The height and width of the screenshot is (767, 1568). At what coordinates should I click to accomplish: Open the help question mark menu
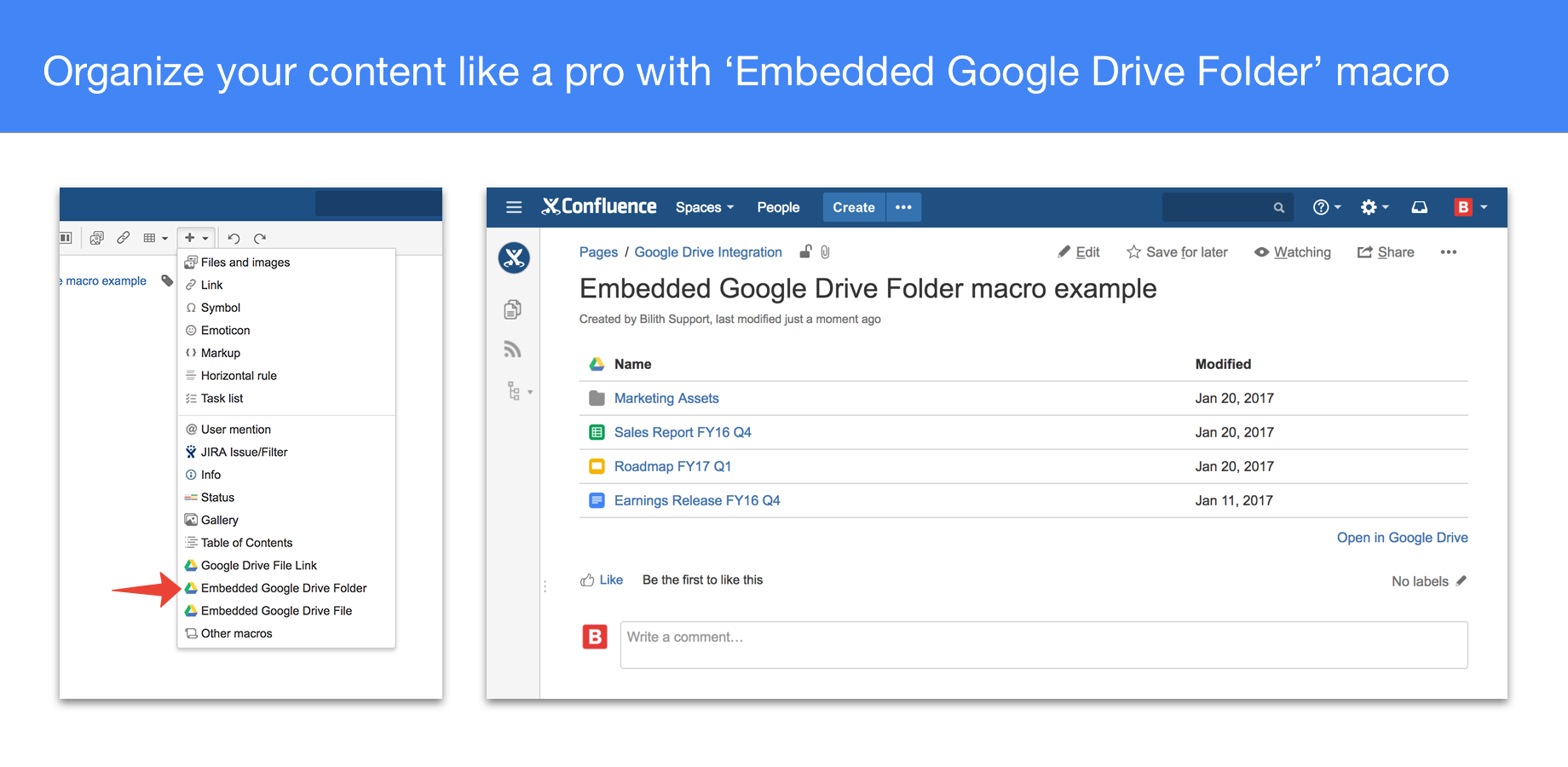click(1326, 207)
